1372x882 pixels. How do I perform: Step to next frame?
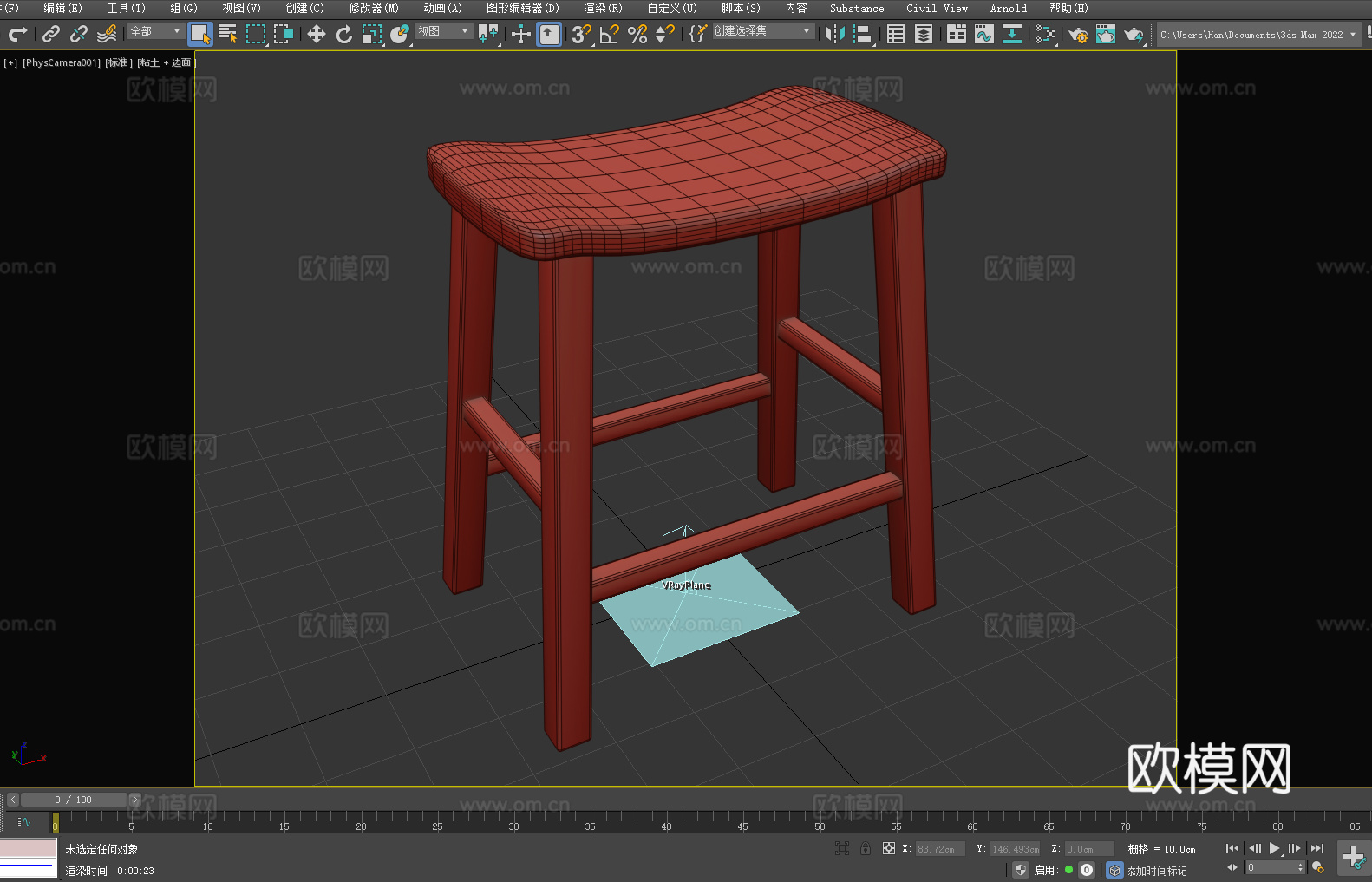[x=1295, y=848]
